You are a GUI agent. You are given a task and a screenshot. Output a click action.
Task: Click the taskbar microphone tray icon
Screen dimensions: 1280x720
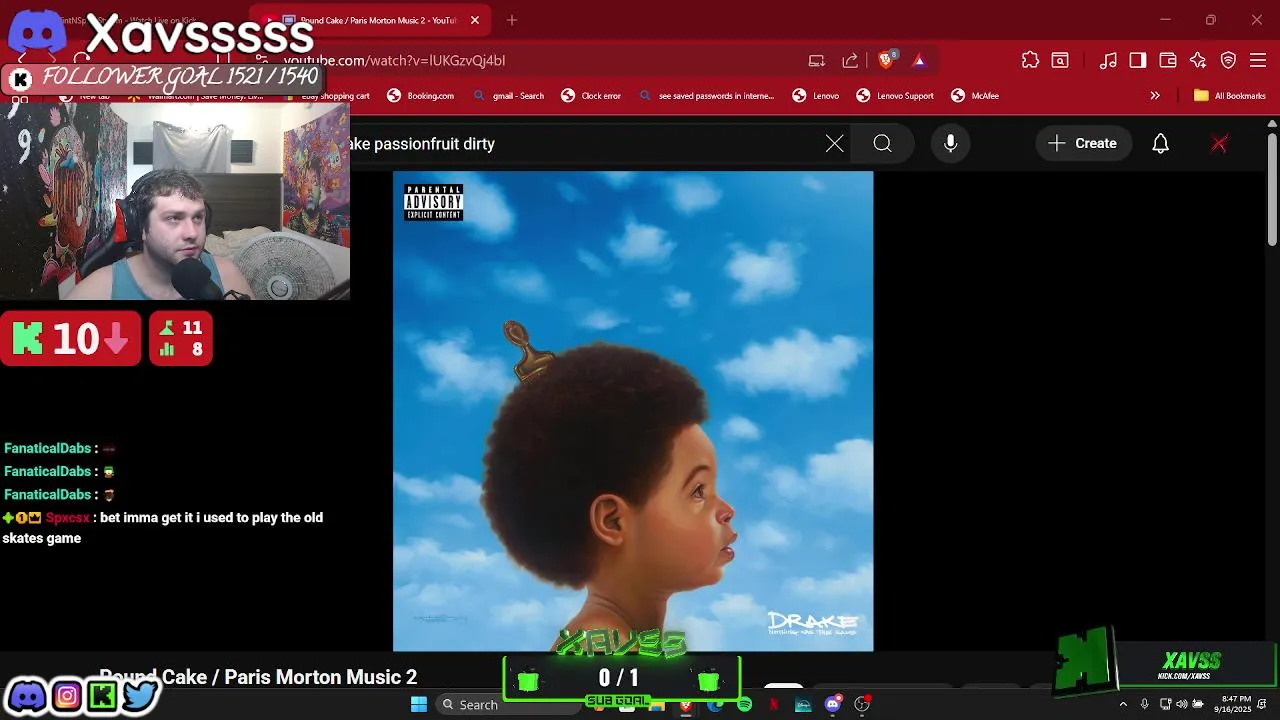click(1145, 705)
